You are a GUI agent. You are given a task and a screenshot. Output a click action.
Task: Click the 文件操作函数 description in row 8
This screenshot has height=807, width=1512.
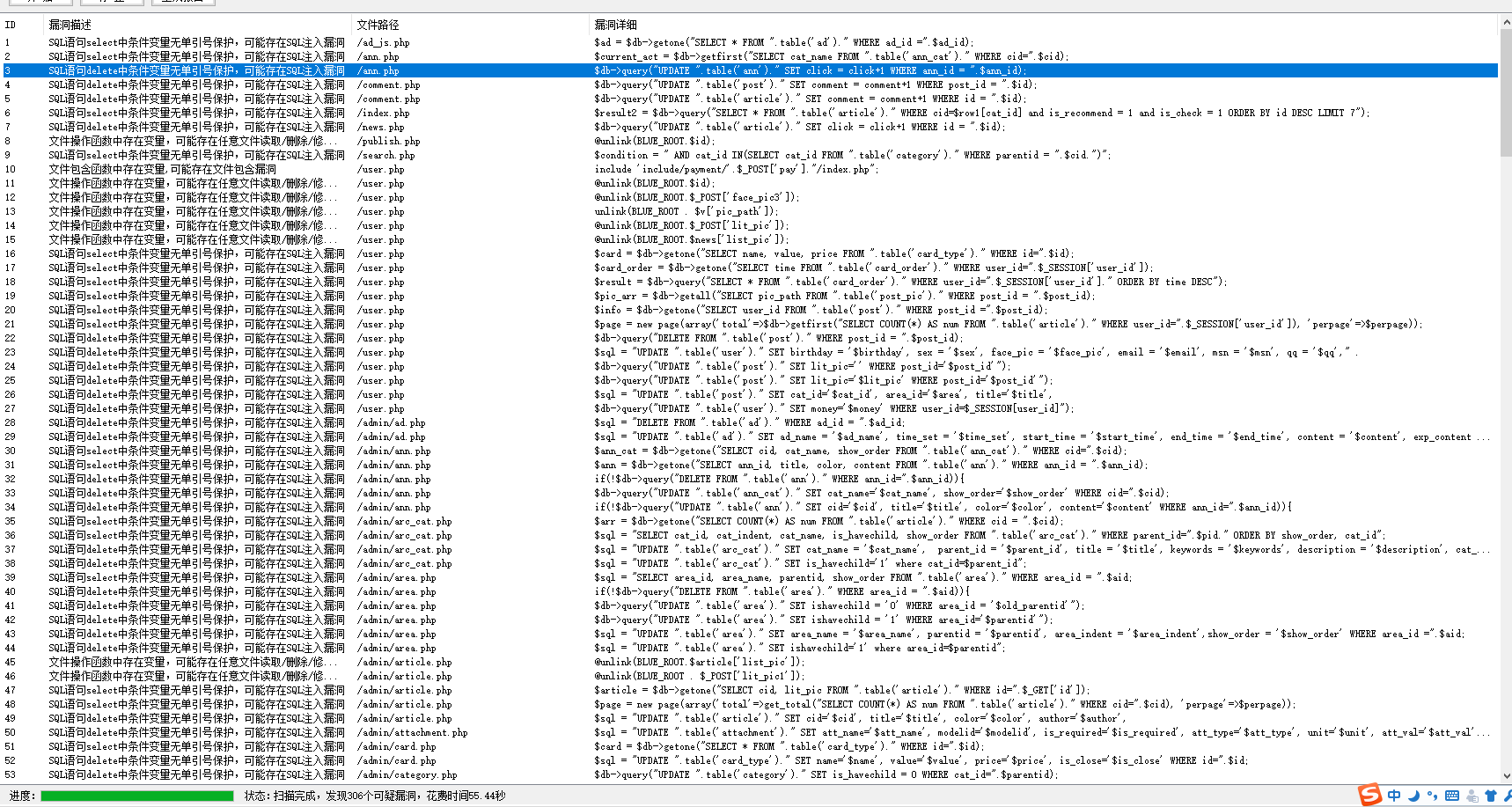click(x=193, y=141)
